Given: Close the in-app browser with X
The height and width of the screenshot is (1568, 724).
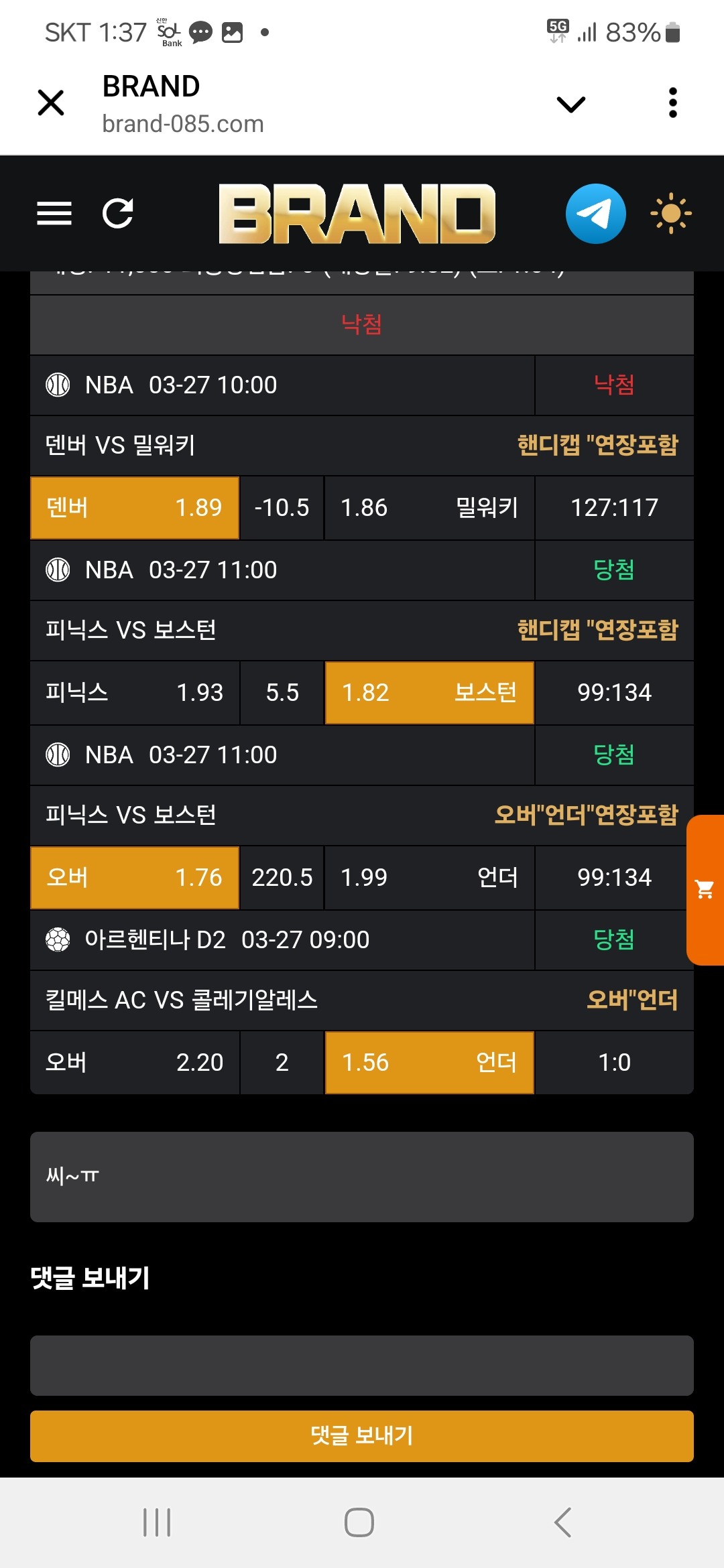Looking at the screenshot, I should 51,103.
